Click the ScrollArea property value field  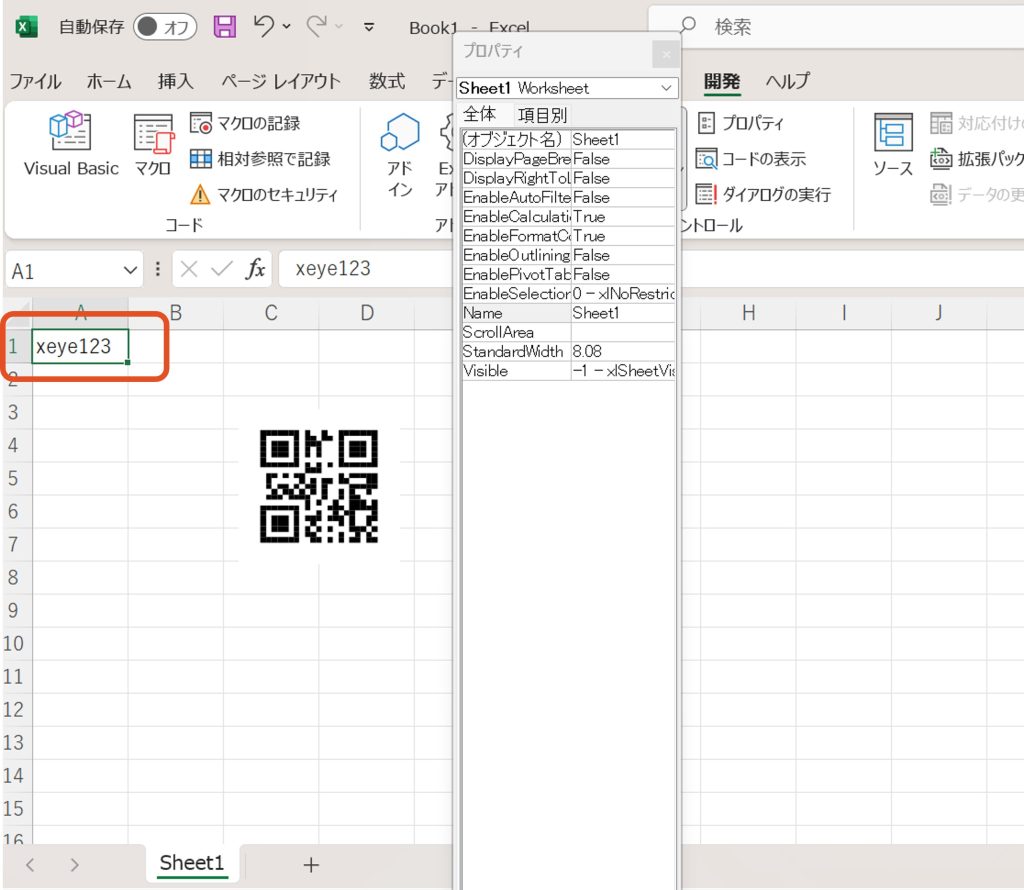(x=623, y=332)
